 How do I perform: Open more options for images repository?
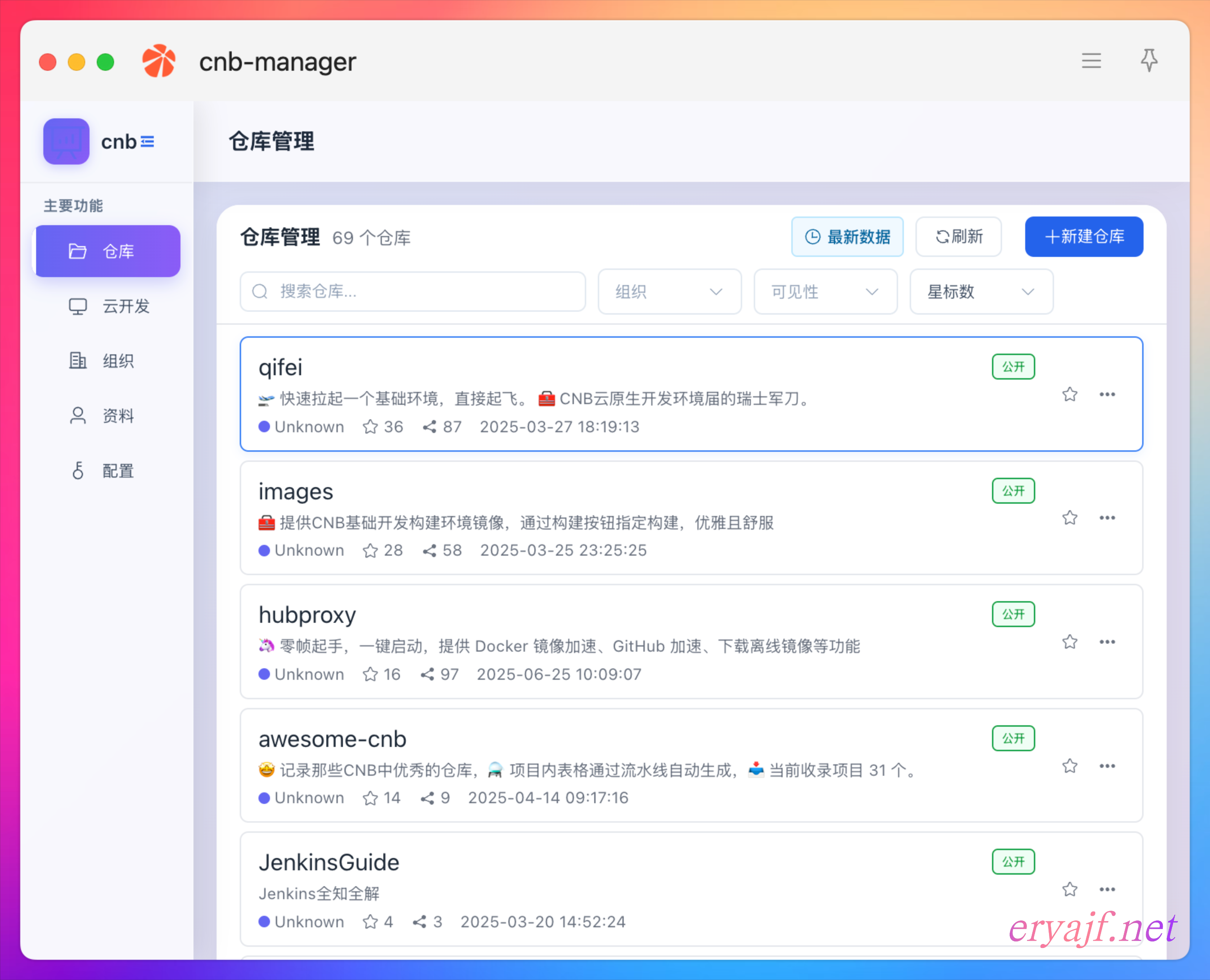pos(1107,518)
